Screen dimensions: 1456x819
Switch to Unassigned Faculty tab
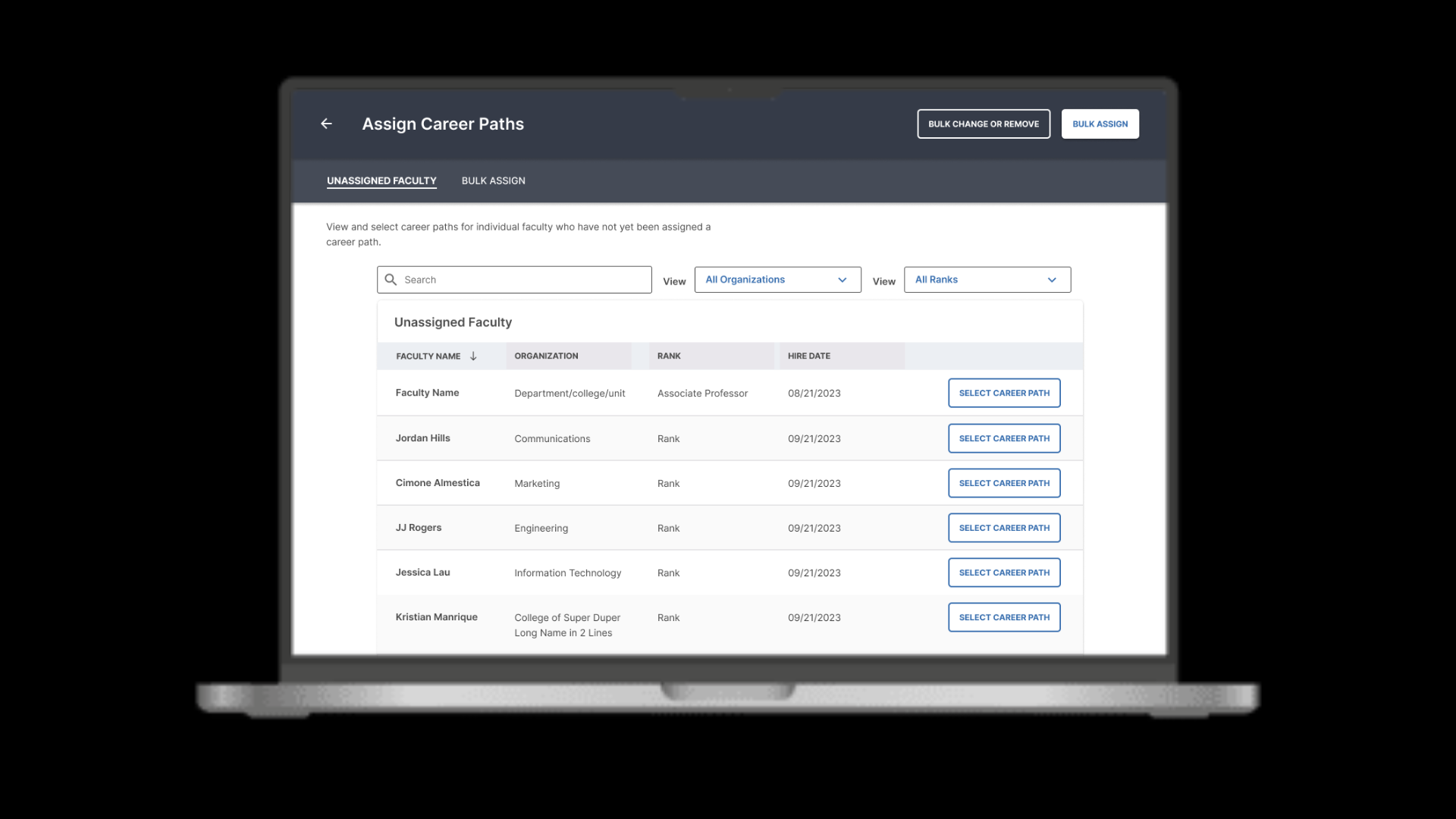point(381,180)
